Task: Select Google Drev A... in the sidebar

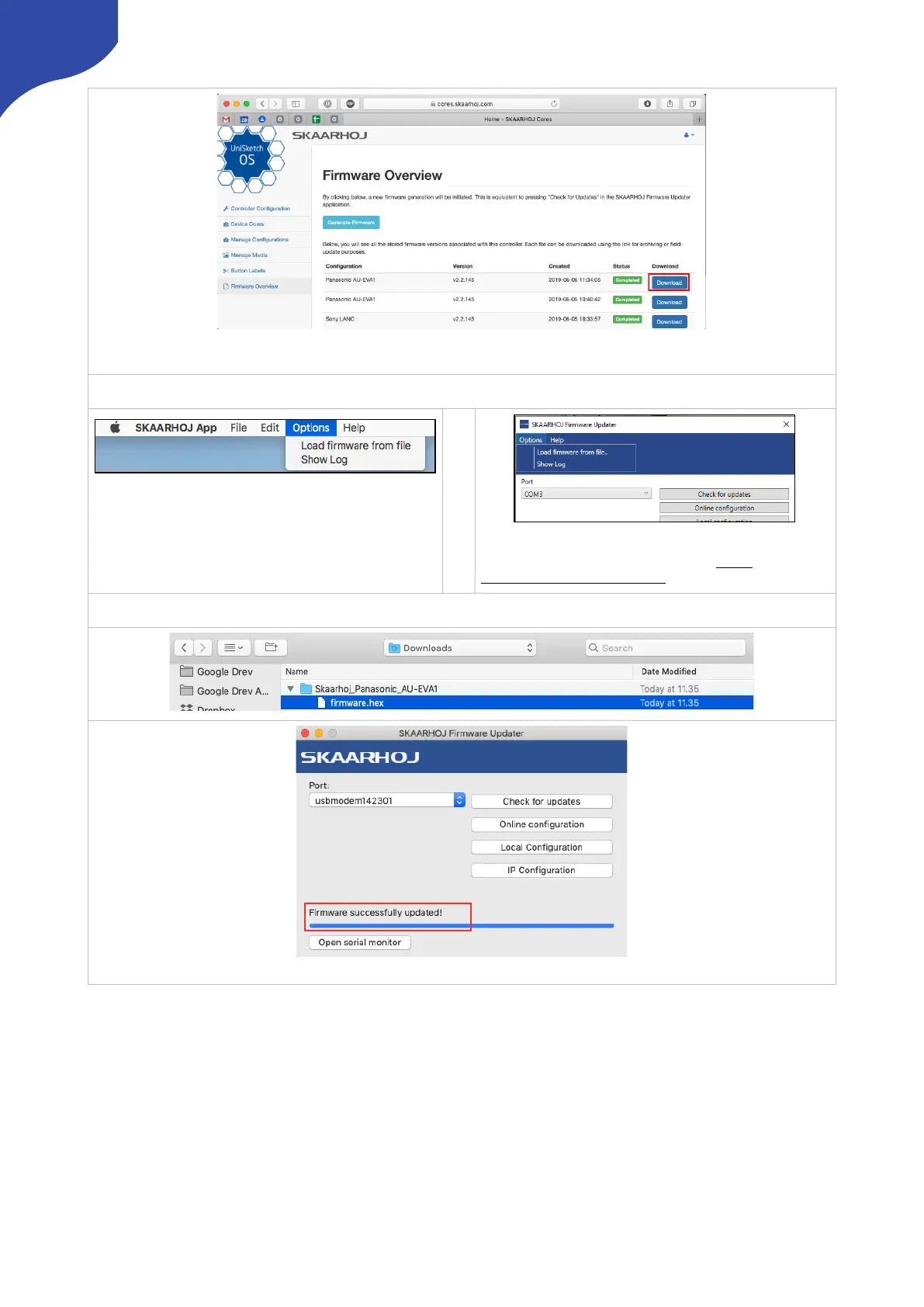Action: tap(224, 691)
